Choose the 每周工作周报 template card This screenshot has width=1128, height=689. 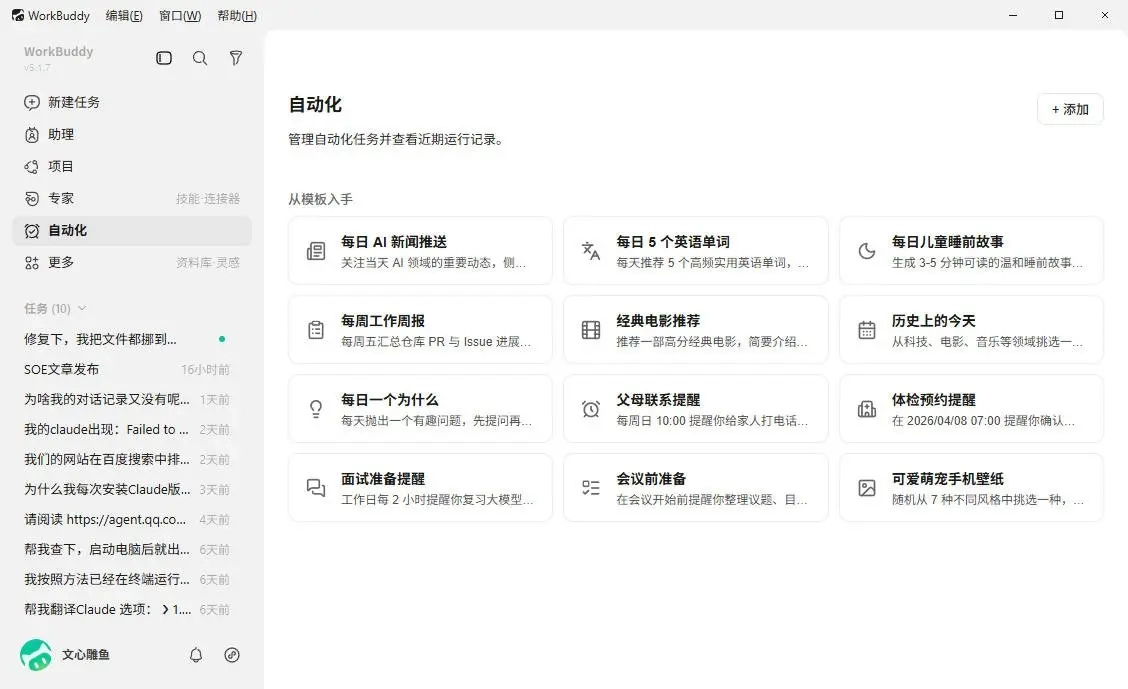(420, 329)
